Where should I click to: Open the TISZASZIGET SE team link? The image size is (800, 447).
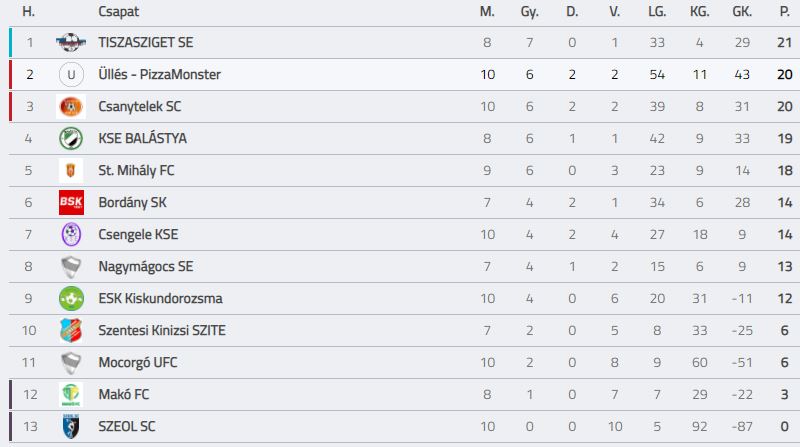(x=146, y=42)
